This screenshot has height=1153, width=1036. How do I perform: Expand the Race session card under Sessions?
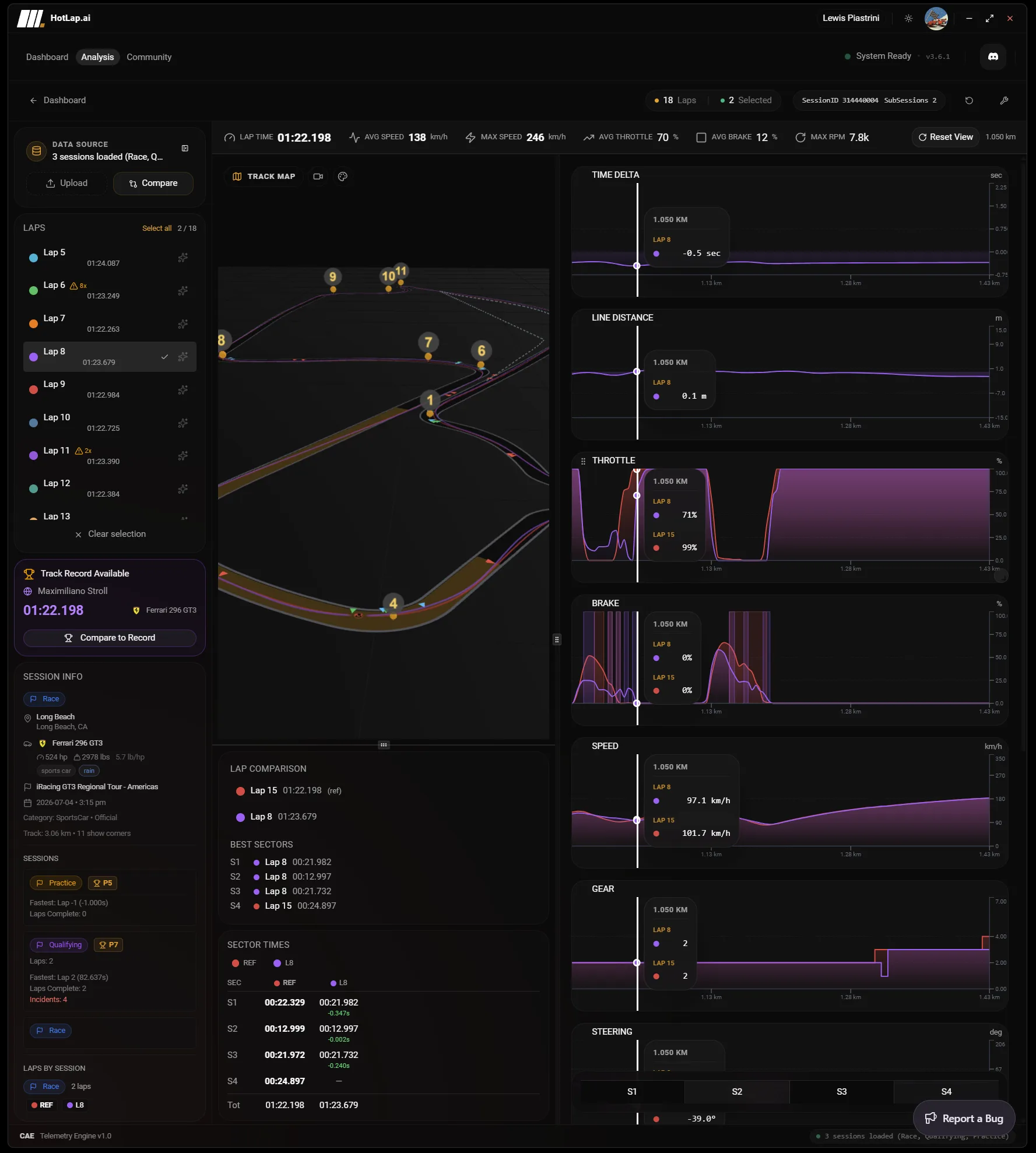coord(110,1032)
